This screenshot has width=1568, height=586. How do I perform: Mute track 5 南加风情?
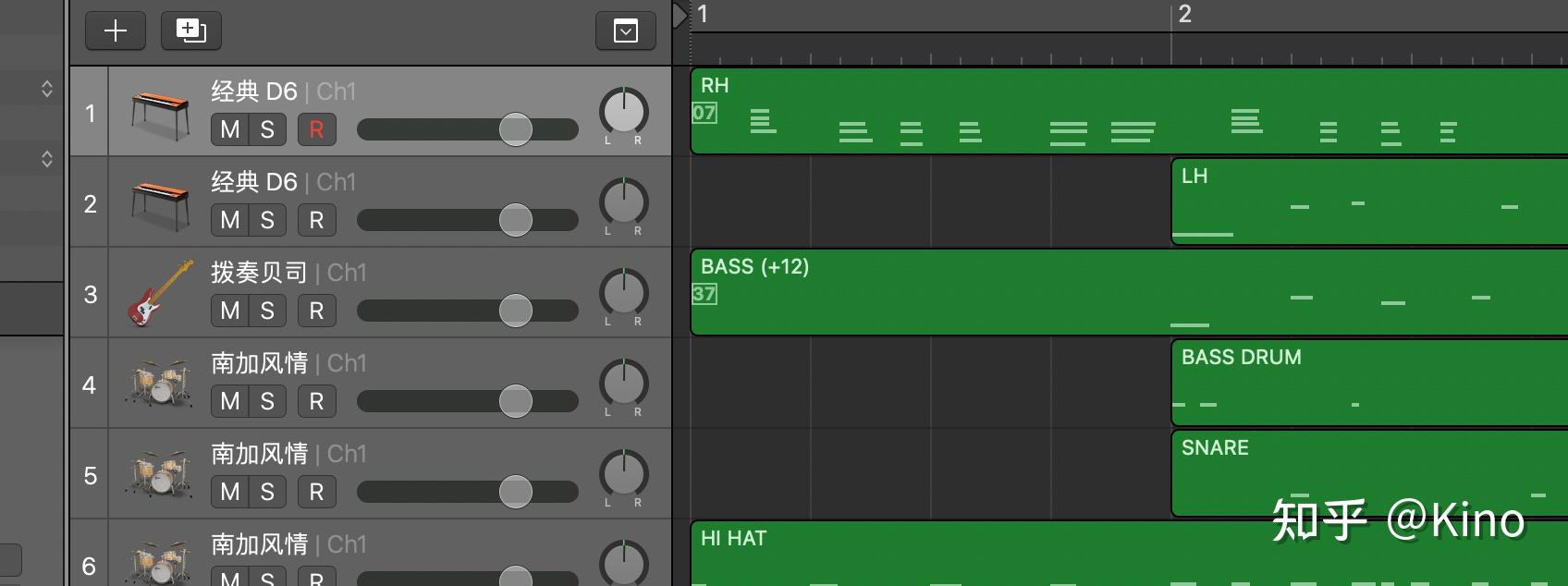click(x=230, y=492)
